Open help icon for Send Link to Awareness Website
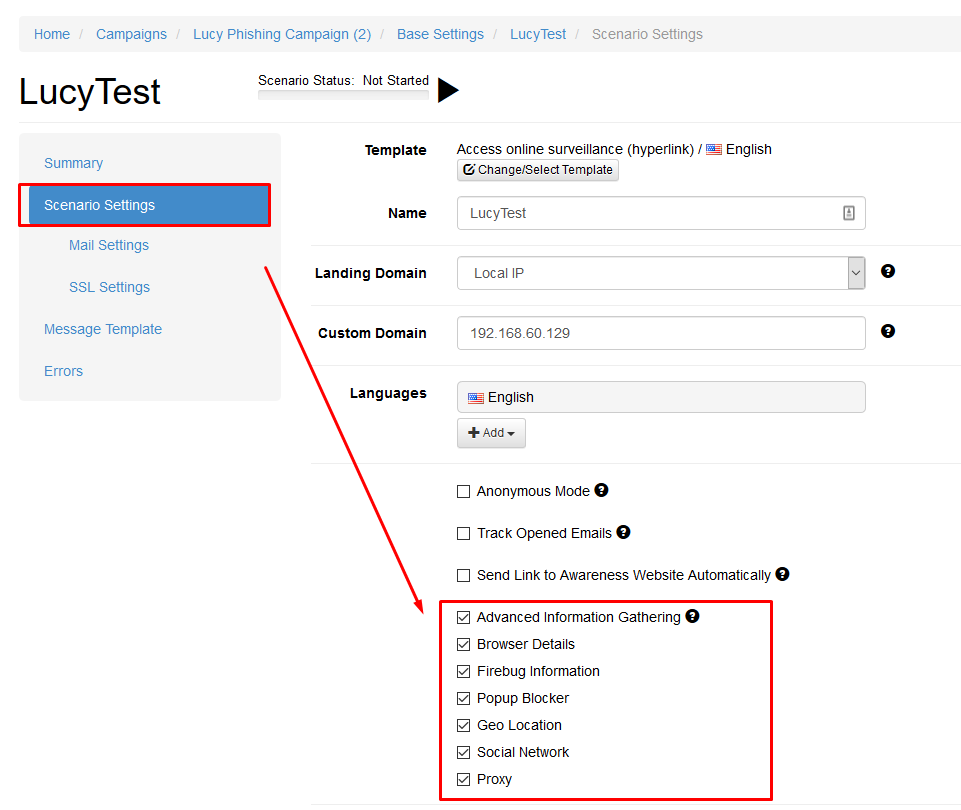 [x=782, y=574]
